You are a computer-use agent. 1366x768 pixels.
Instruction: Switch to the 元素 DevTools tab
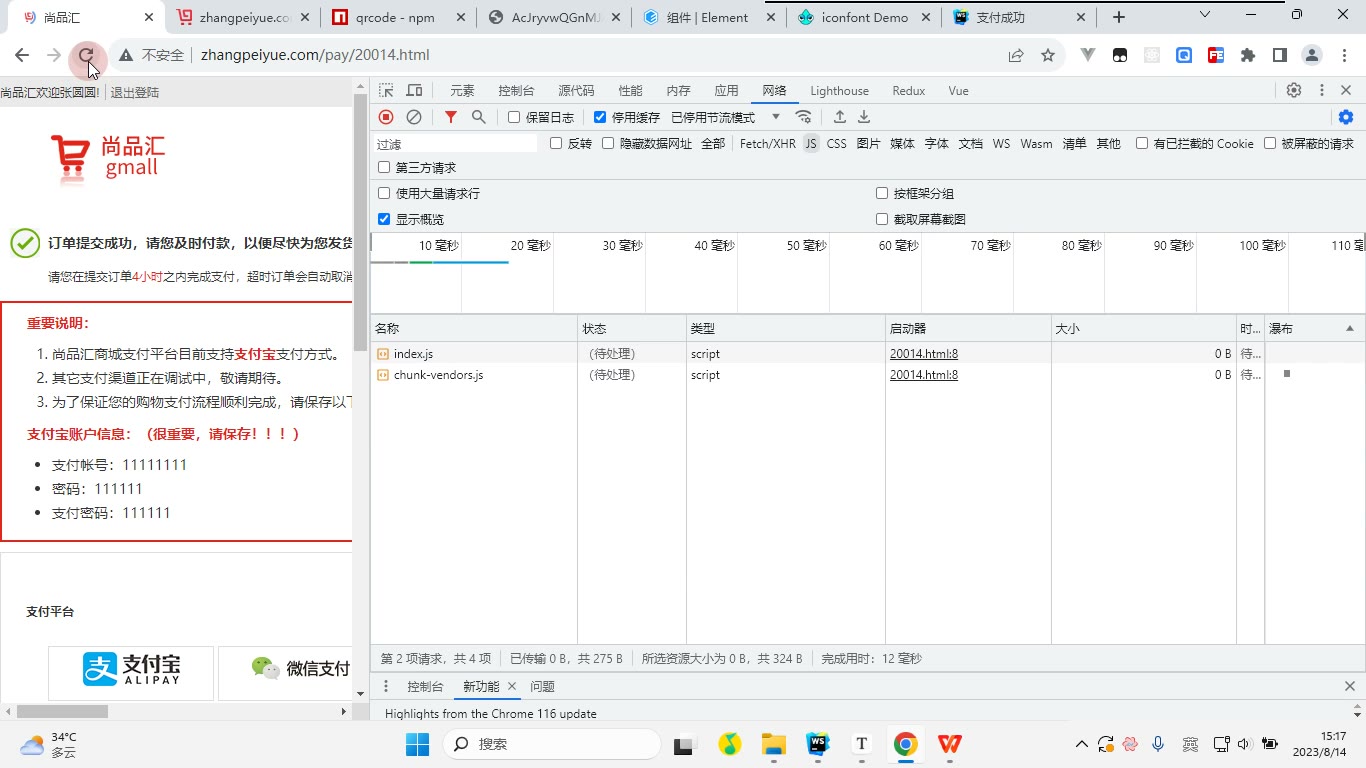[462, 90]
